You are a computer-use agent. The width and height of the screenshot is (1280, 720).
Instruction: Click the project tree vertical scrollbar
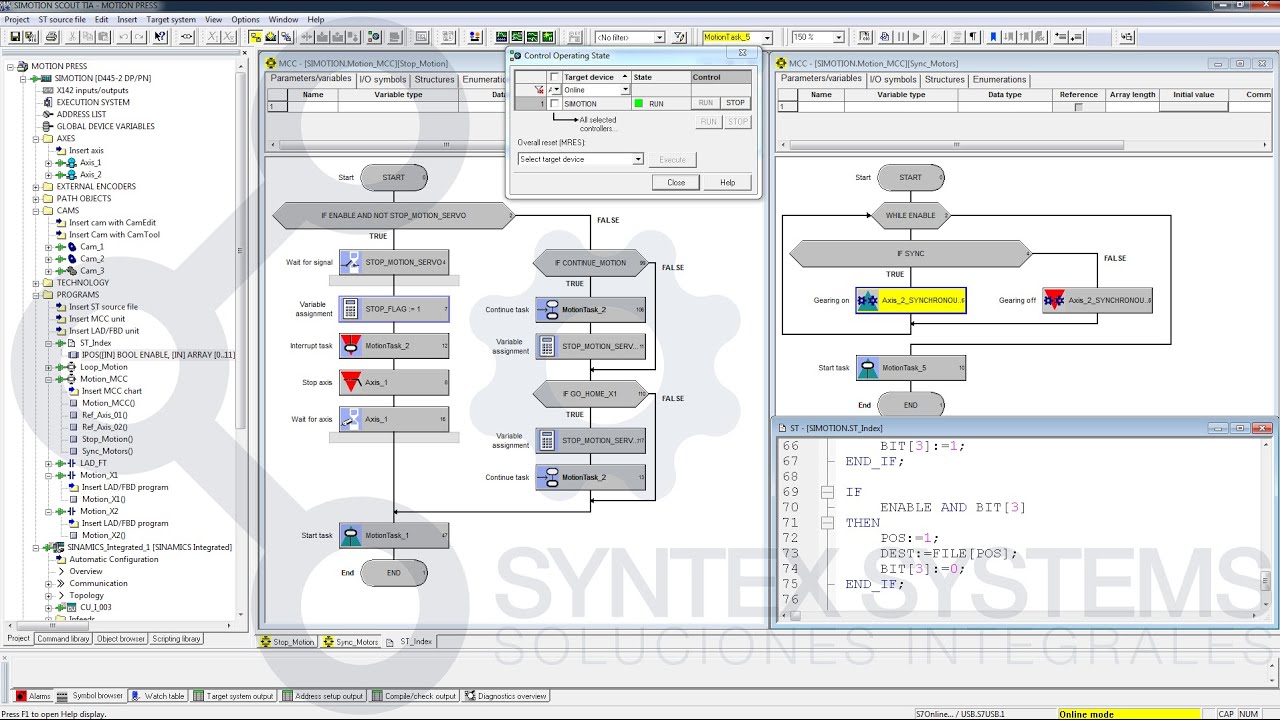240,340
